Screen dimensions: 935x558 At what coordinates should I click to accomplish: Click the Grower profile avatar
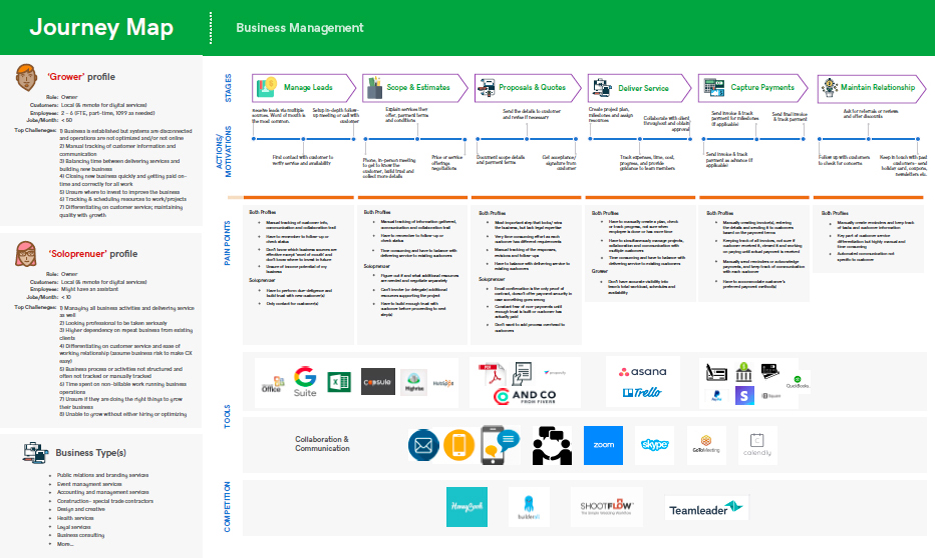pyautogui.click(x=26, y=78)
